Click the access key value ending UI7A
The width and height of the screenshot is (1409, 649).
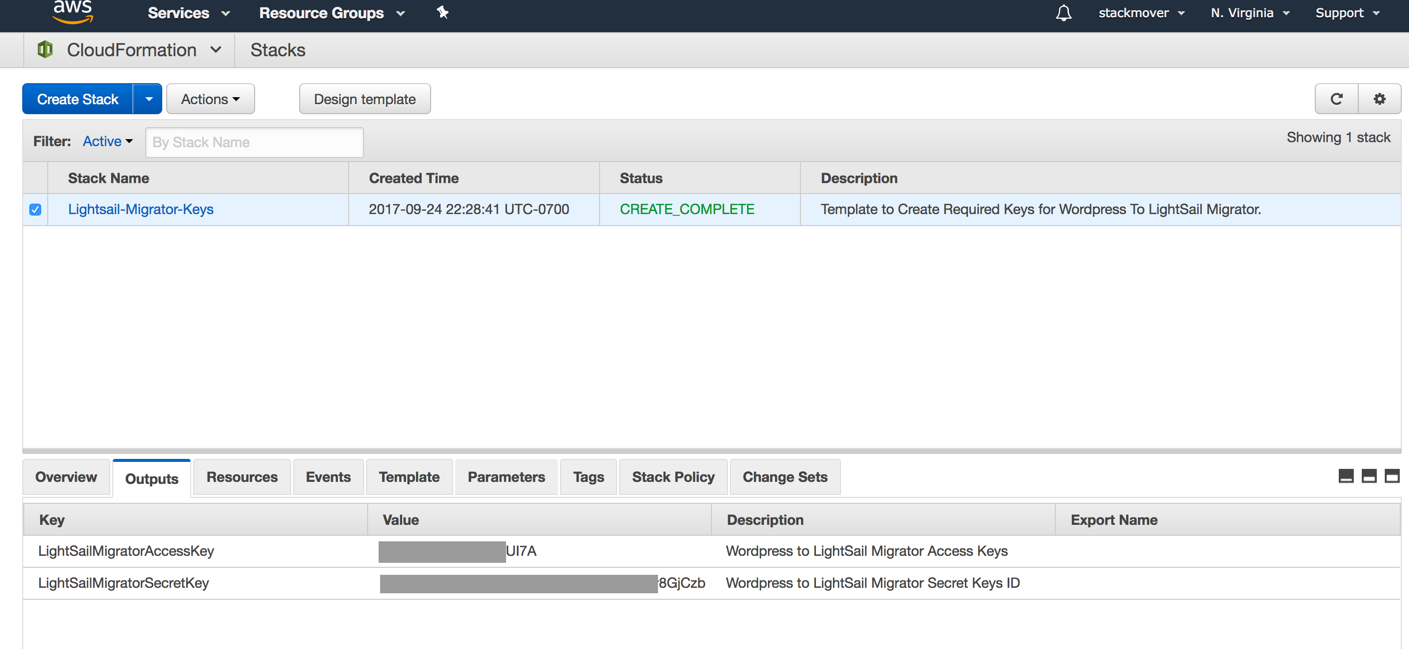click(x=458, y=551)
